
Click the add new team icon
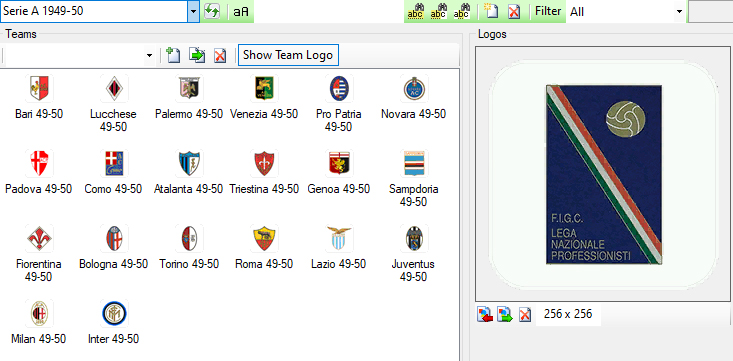173,55
